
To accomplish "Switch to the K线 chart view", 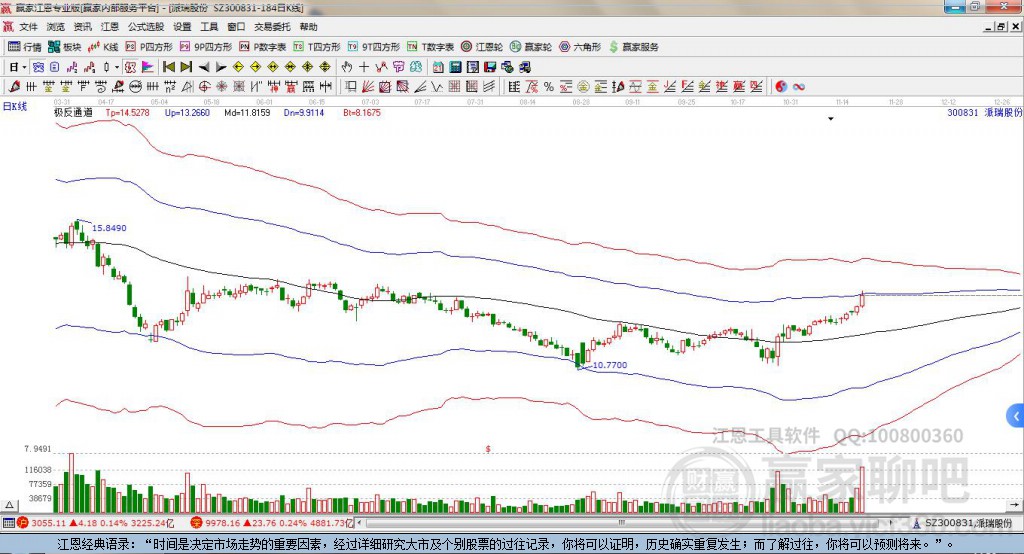I will point(103,47).
